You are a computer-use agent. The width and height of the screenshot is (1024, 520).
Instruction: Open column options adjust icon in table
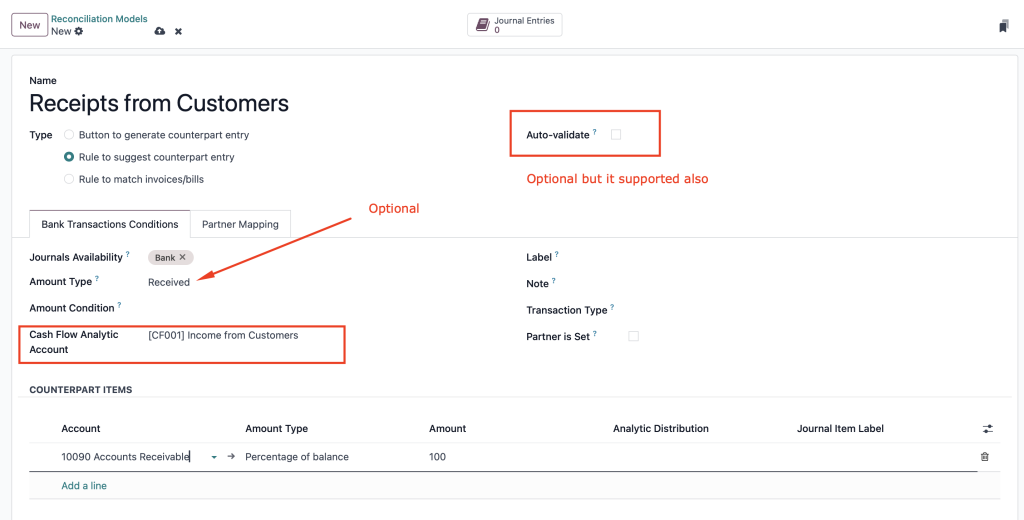[x=987, y=429]
